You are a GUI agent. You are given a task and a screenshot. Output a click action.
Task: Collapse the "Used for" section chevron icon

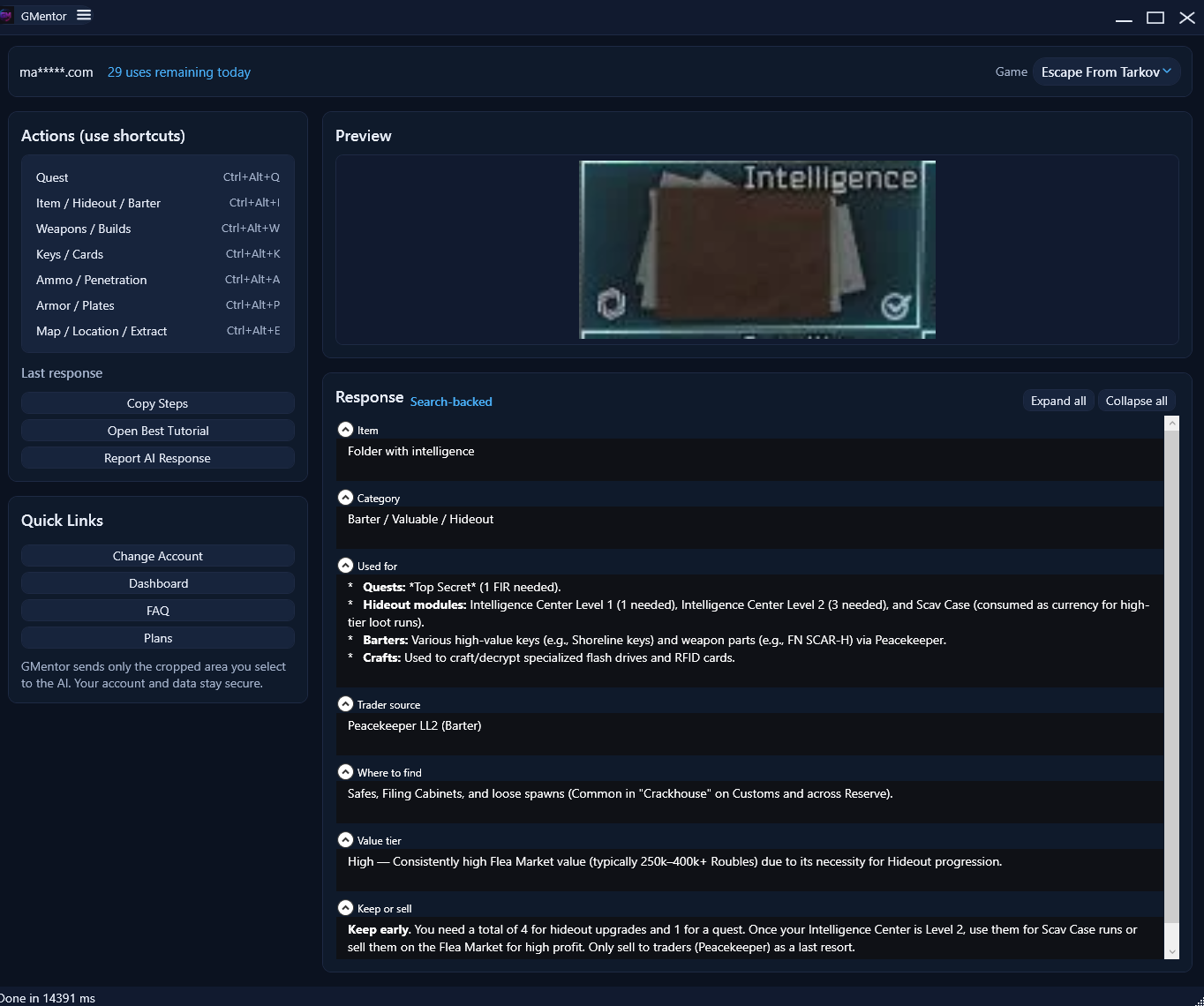click(345, 565)
